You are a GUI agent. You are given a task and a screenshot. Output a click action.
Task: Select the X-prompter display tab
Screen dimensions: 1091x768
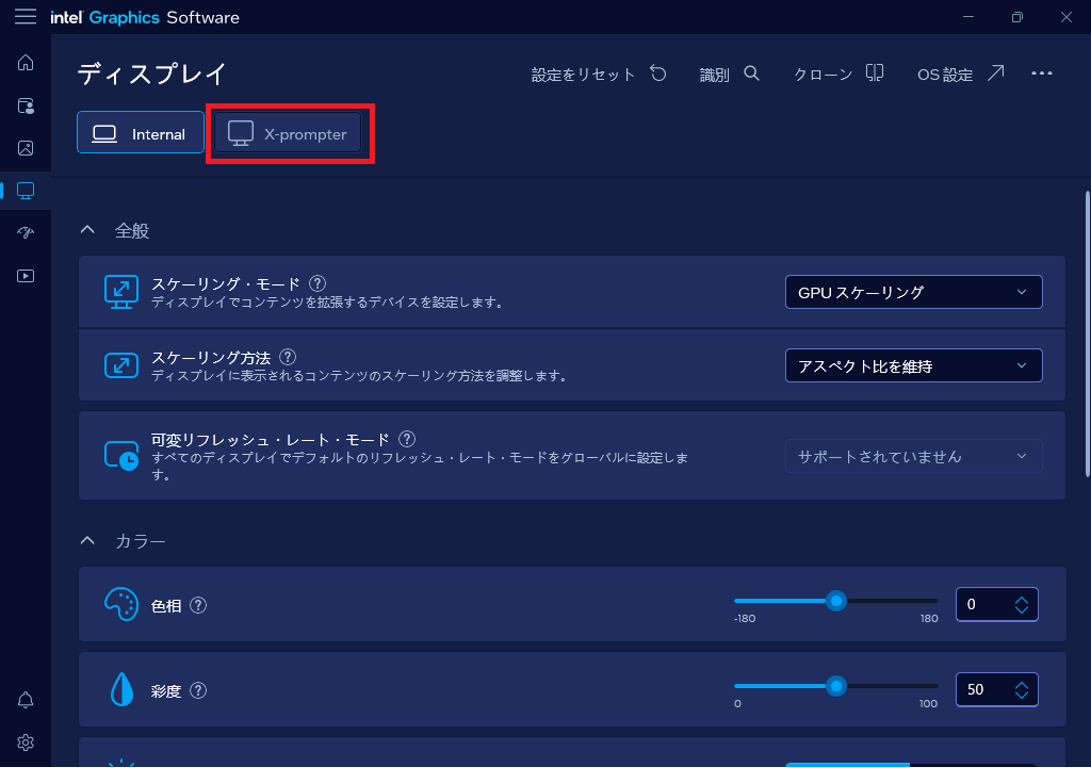[287, 133]
